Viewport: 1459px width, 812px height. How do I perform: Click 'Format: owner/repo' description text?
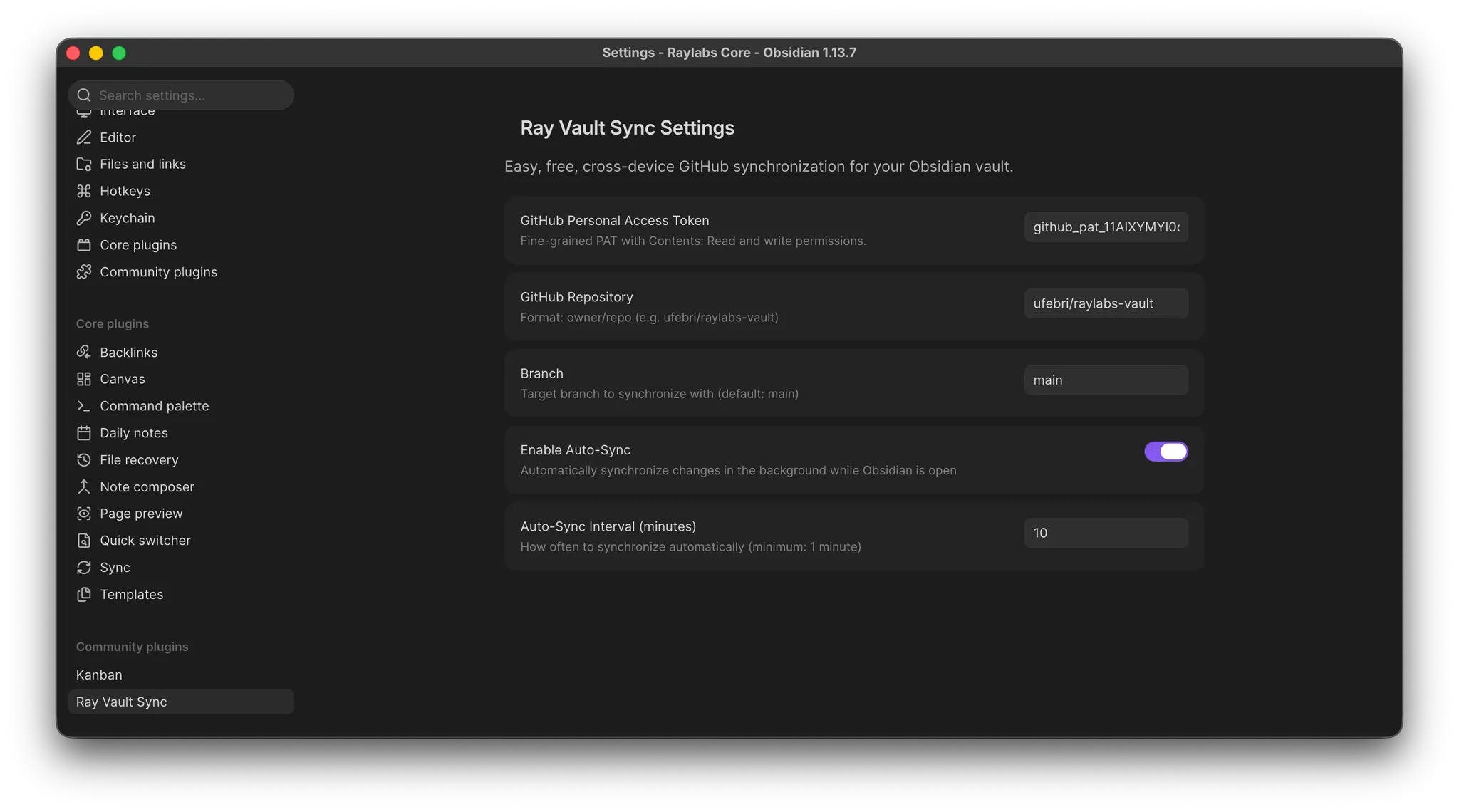[x=649, y=318]
